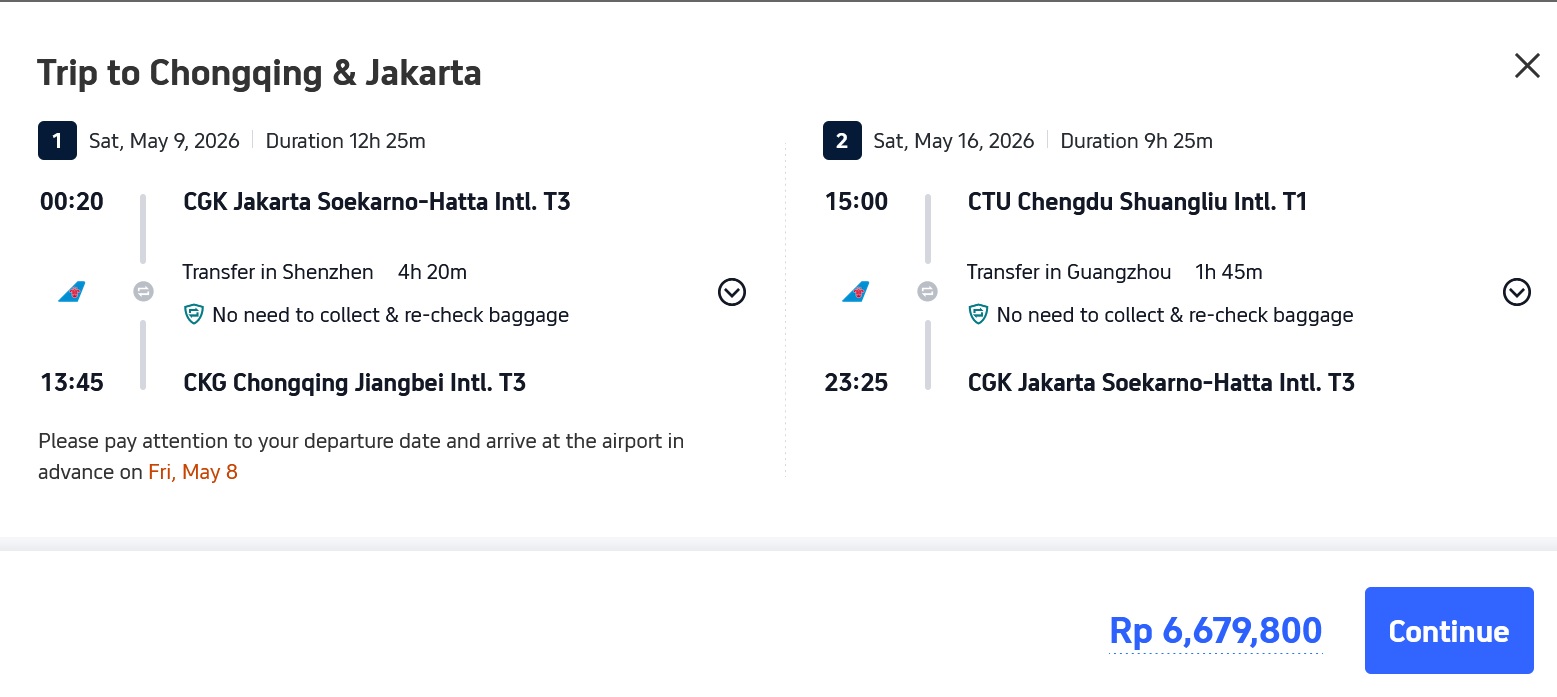
Task: Click the China Southern logo for outbound flight
Action: point(72,292)
